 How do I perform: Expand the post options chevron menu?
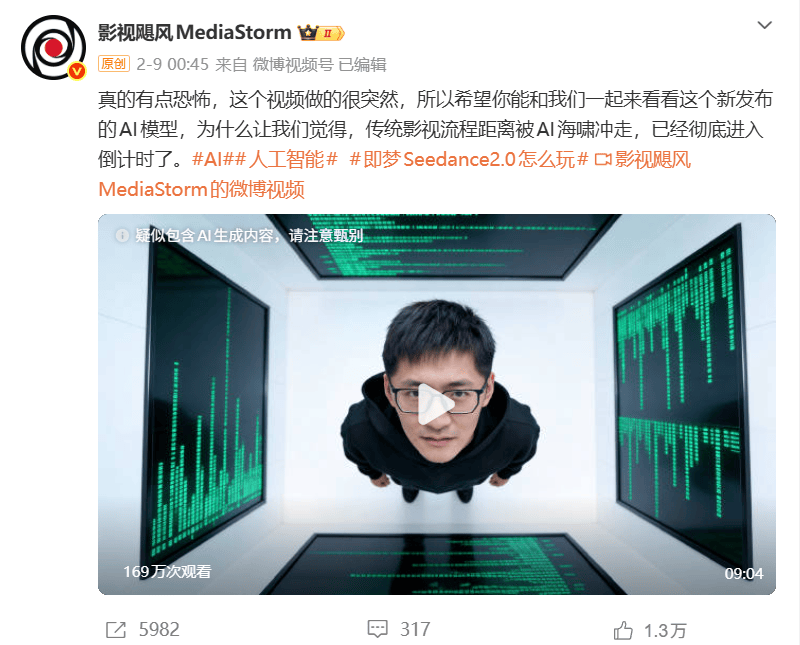[x=764, y=25]
